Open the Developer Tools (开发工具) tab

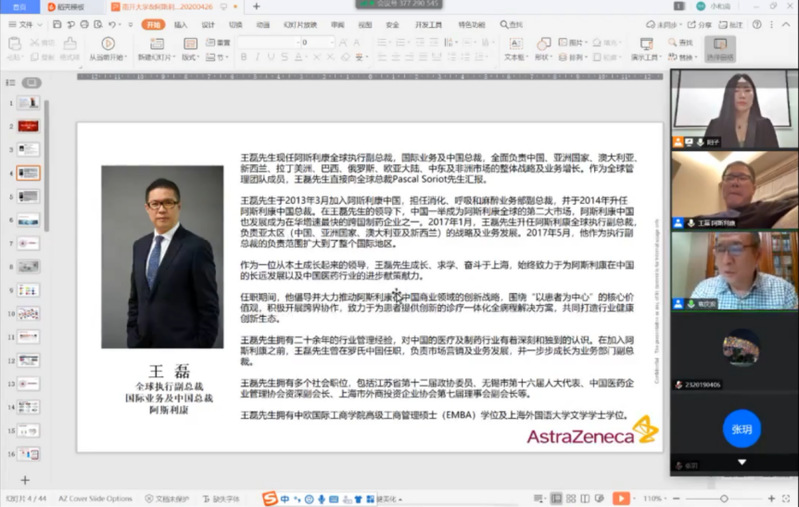(428, 24)
